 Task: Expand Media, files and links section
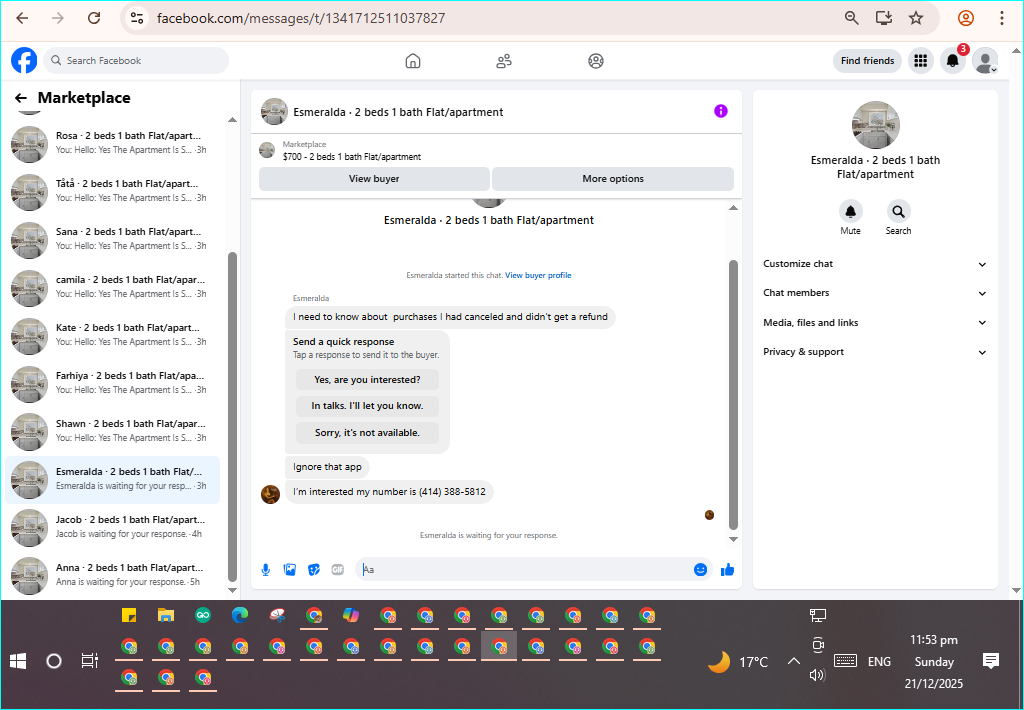[875, 323]
